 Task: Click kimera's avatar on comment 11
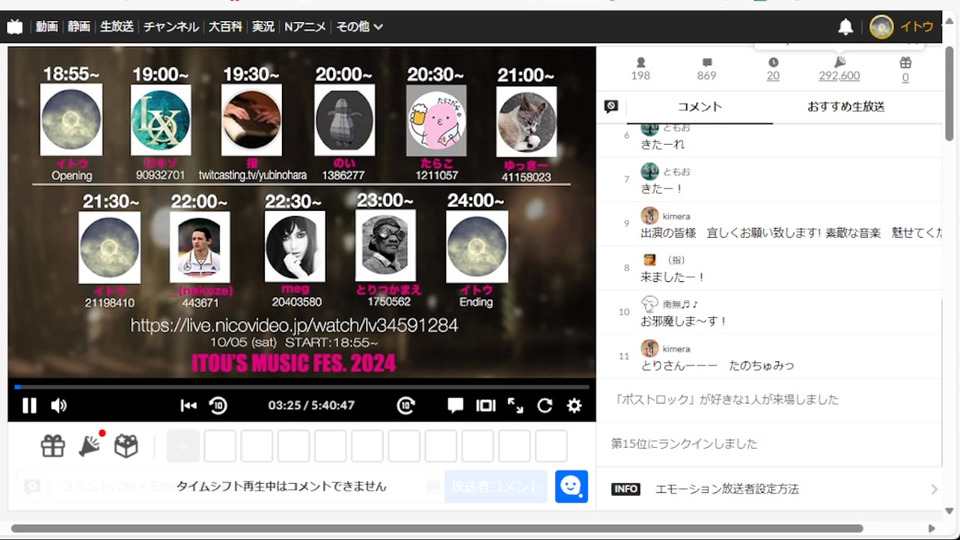650,348
